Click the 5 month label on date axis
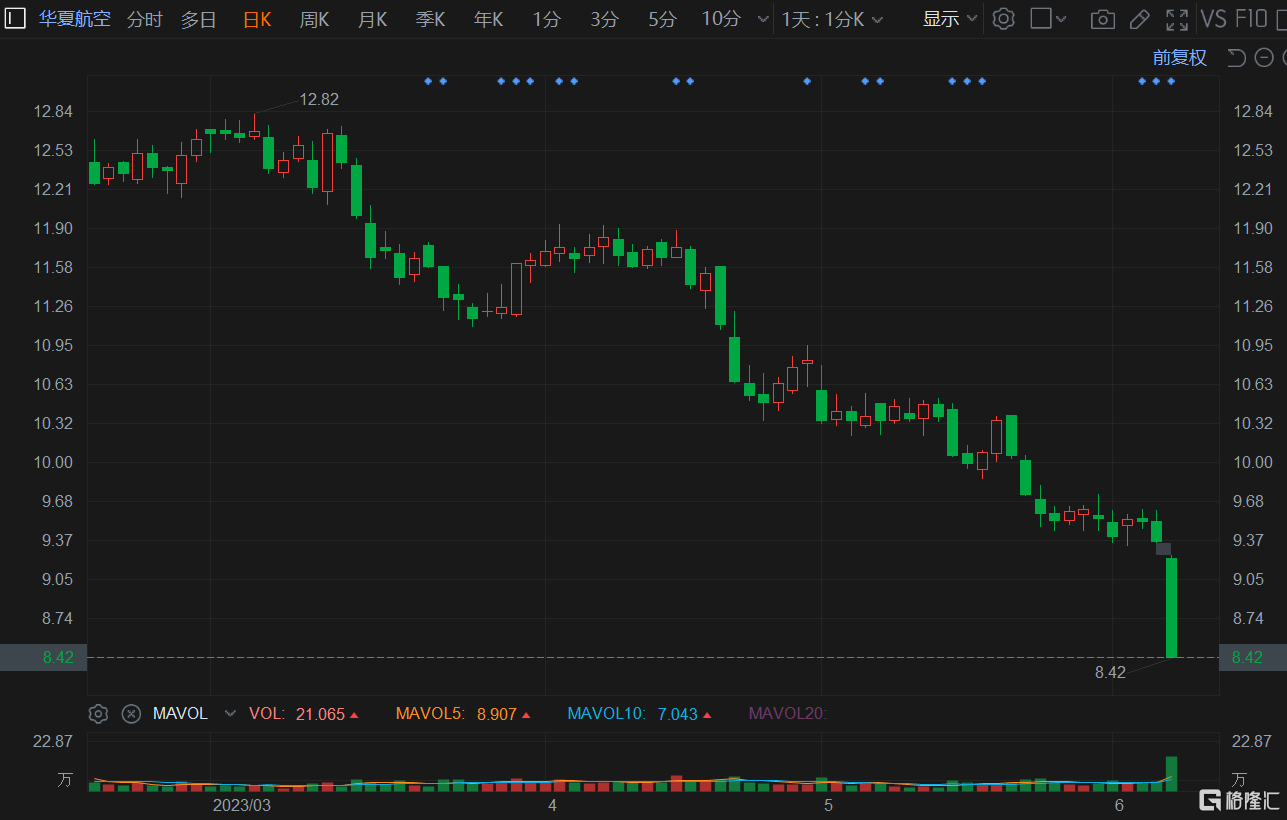Image resolution: width=1287 pixels, height=820 pixels. click(828, 805)
